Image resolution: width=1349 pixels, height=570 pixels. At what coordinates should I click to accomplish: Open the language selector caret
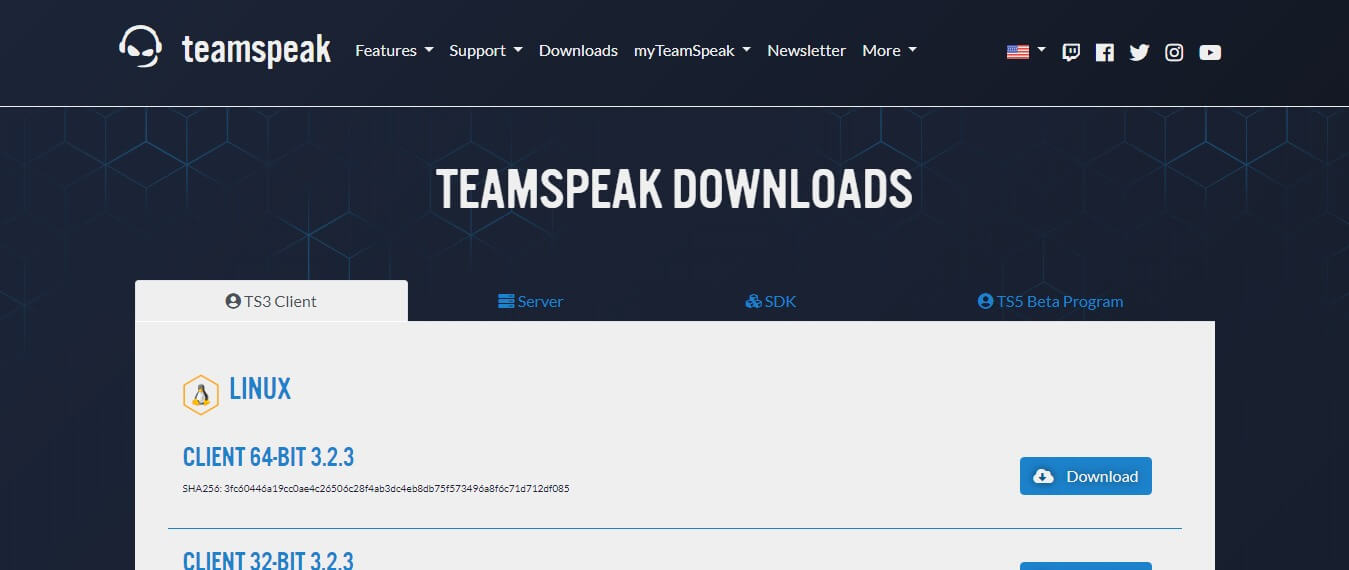[x=1042, y=49]
